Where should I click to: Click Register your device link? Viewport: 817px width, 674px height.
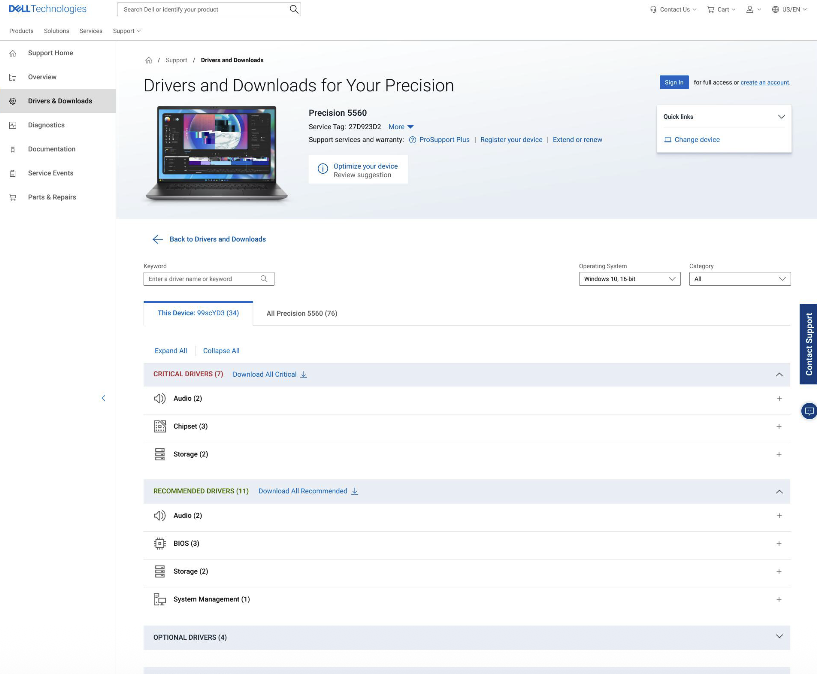[511, 140]
